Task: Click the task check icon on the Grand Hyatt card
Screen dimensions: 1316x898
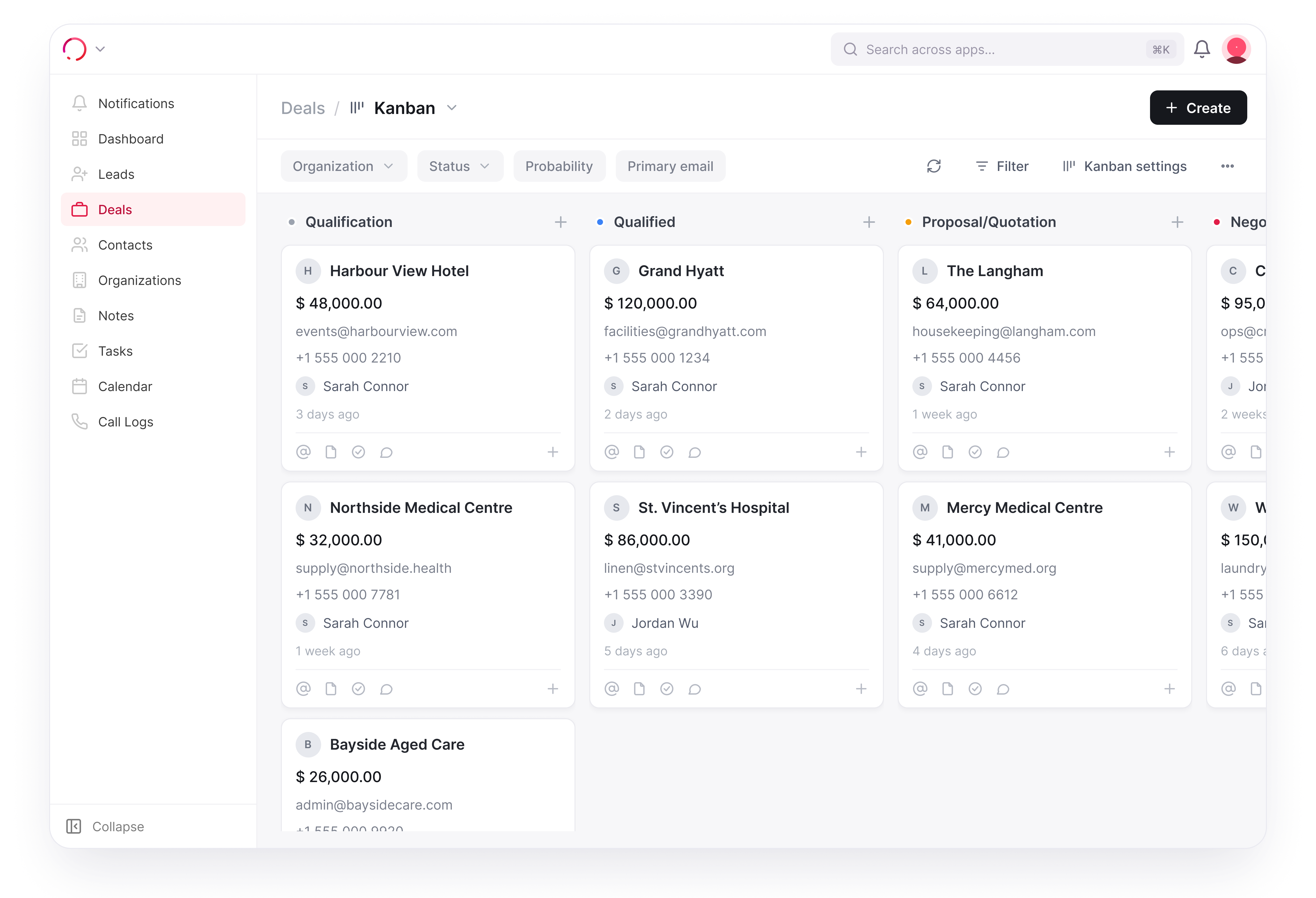Action: [x=667, y=452]
